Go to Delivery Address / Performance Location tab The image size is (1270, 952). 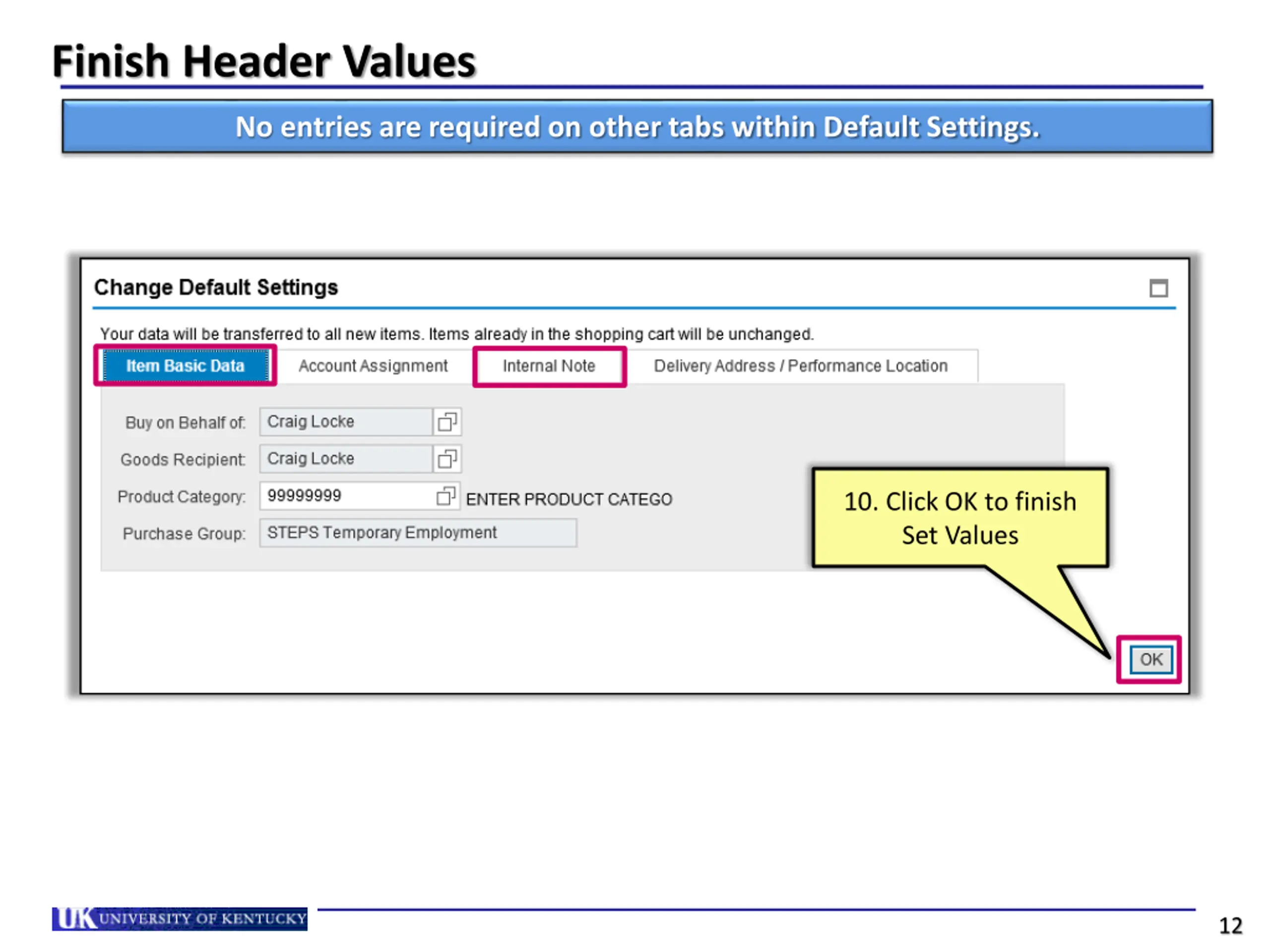click(800, 366)
